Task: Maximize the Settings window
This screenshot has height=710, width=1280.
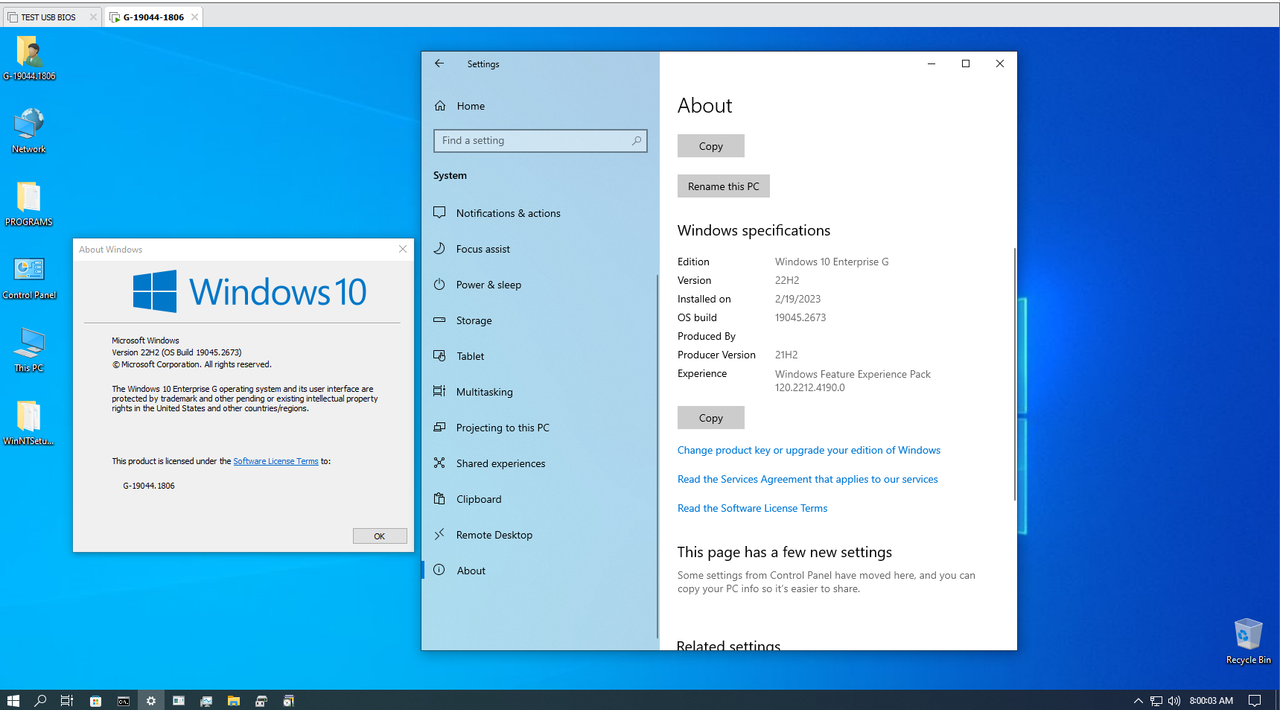Action: coord(965,64)
